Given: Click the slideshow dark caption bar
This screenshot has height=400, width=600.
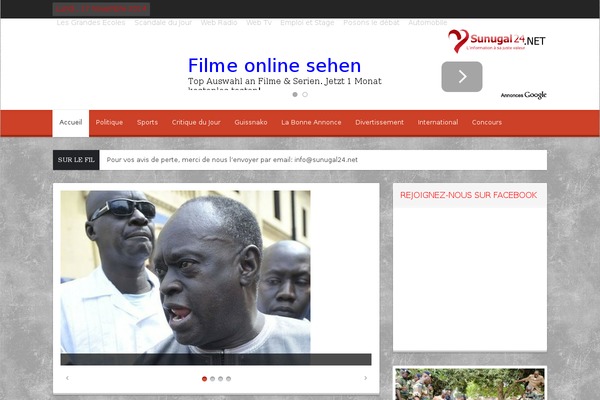Looking at the screenshot, I should (x=216, y=359).
